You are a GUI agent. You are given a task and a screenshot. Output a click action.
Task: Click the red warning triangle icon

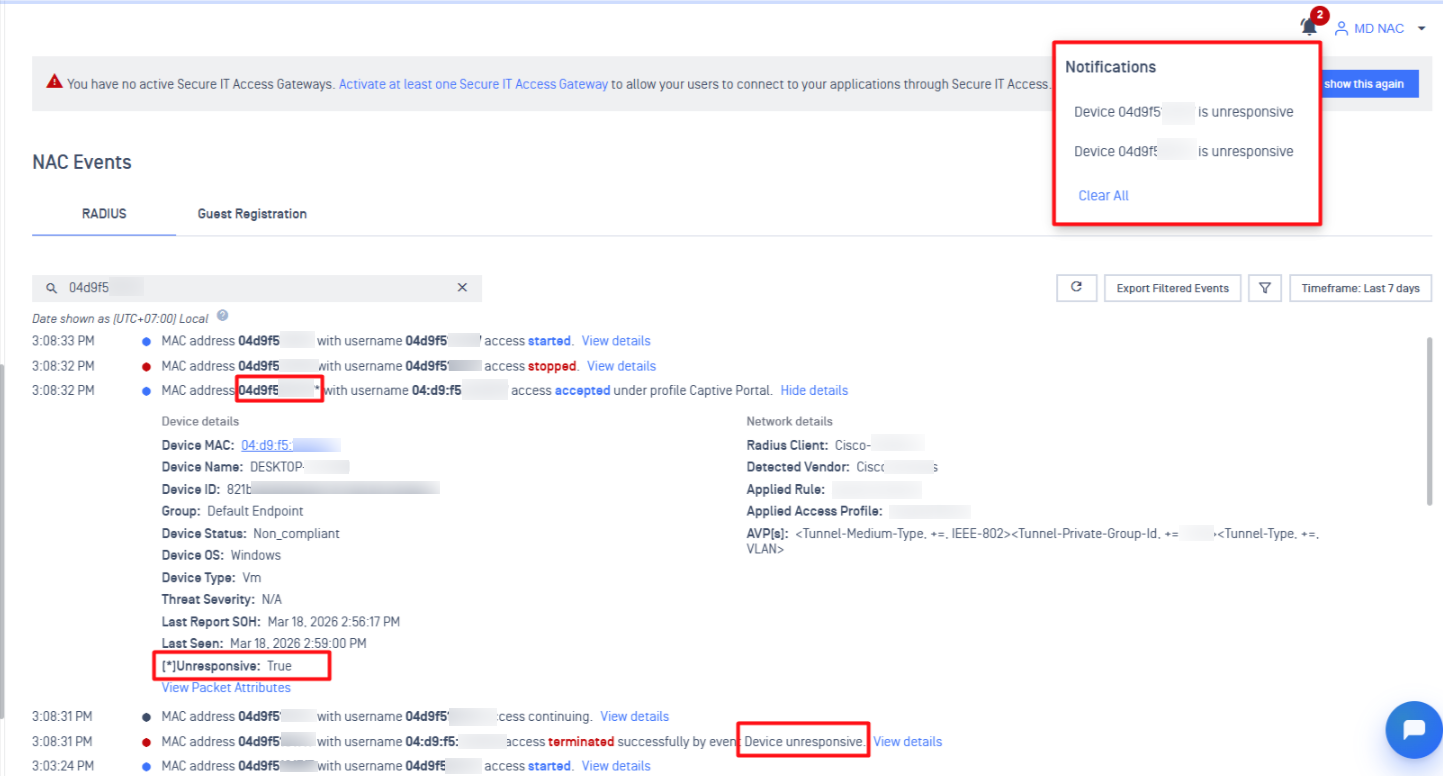coord(55,82)
